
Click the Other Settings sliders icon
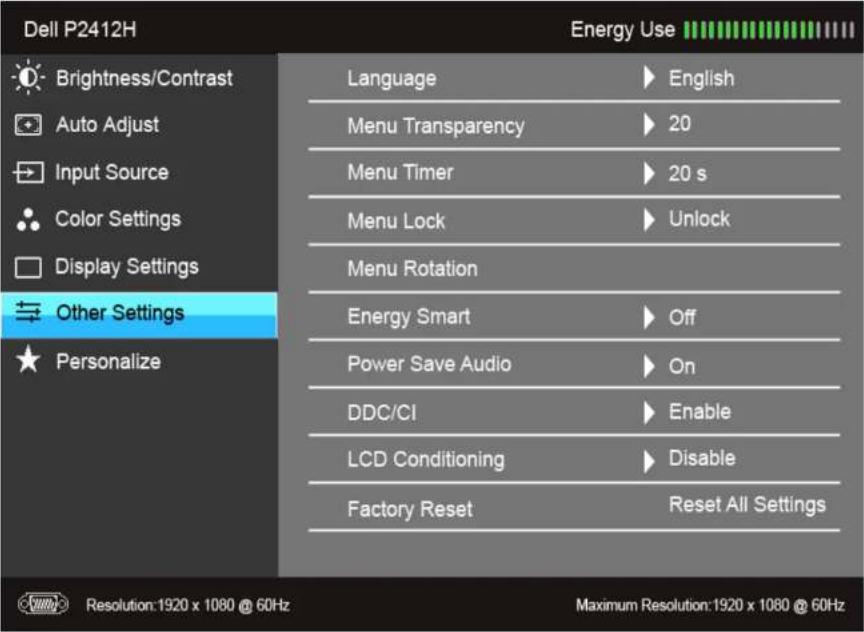pyautogui.click(x=28, y=312)
